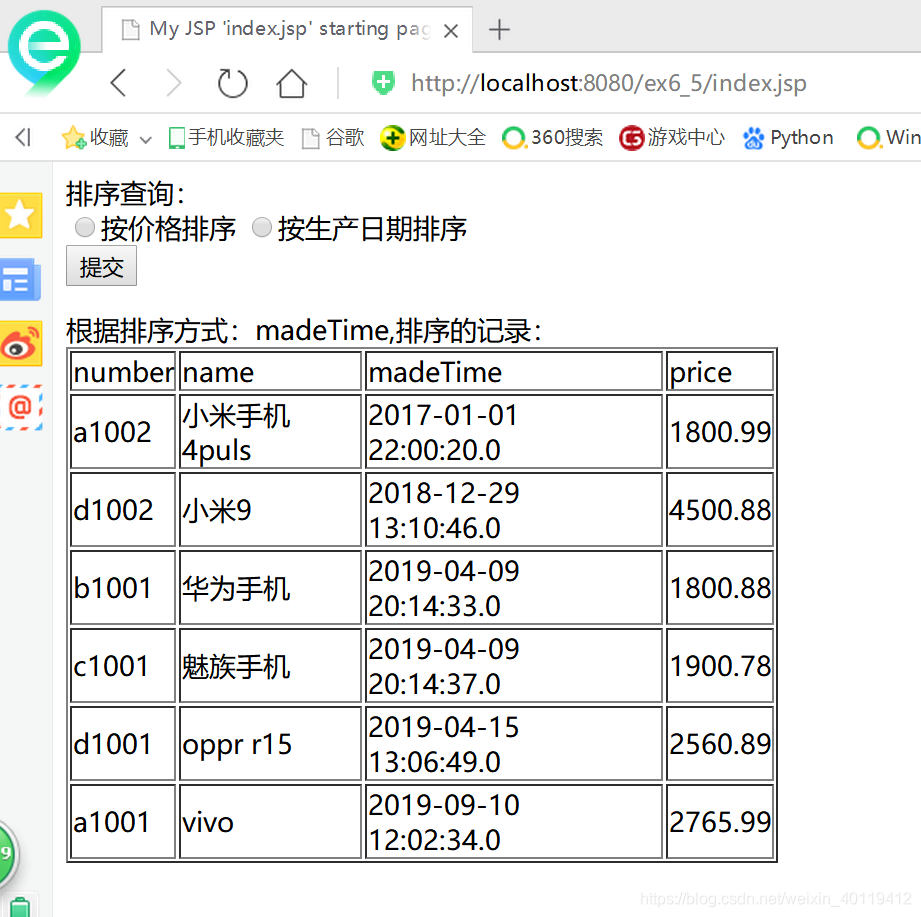This screenshot has height=917, width=921.
Task: Click the d1002 table cell
Action: (123, 510)
